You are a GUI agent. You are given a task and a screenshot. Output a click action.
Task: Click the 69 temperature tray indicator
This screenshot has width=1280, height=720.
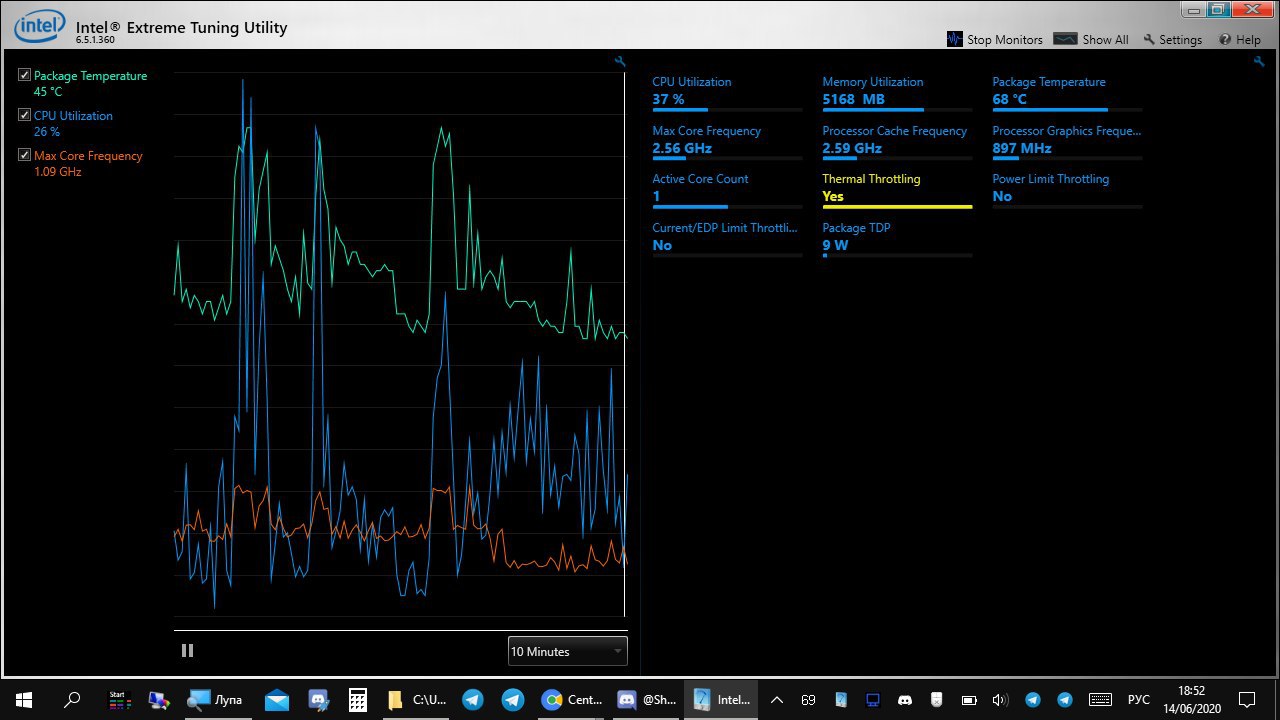click(x=808, y=700)
